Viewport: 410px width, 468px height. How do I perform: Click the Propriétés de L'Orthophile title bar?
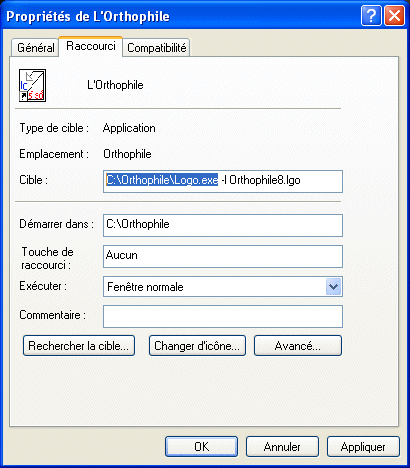click(x=180, y=16)
